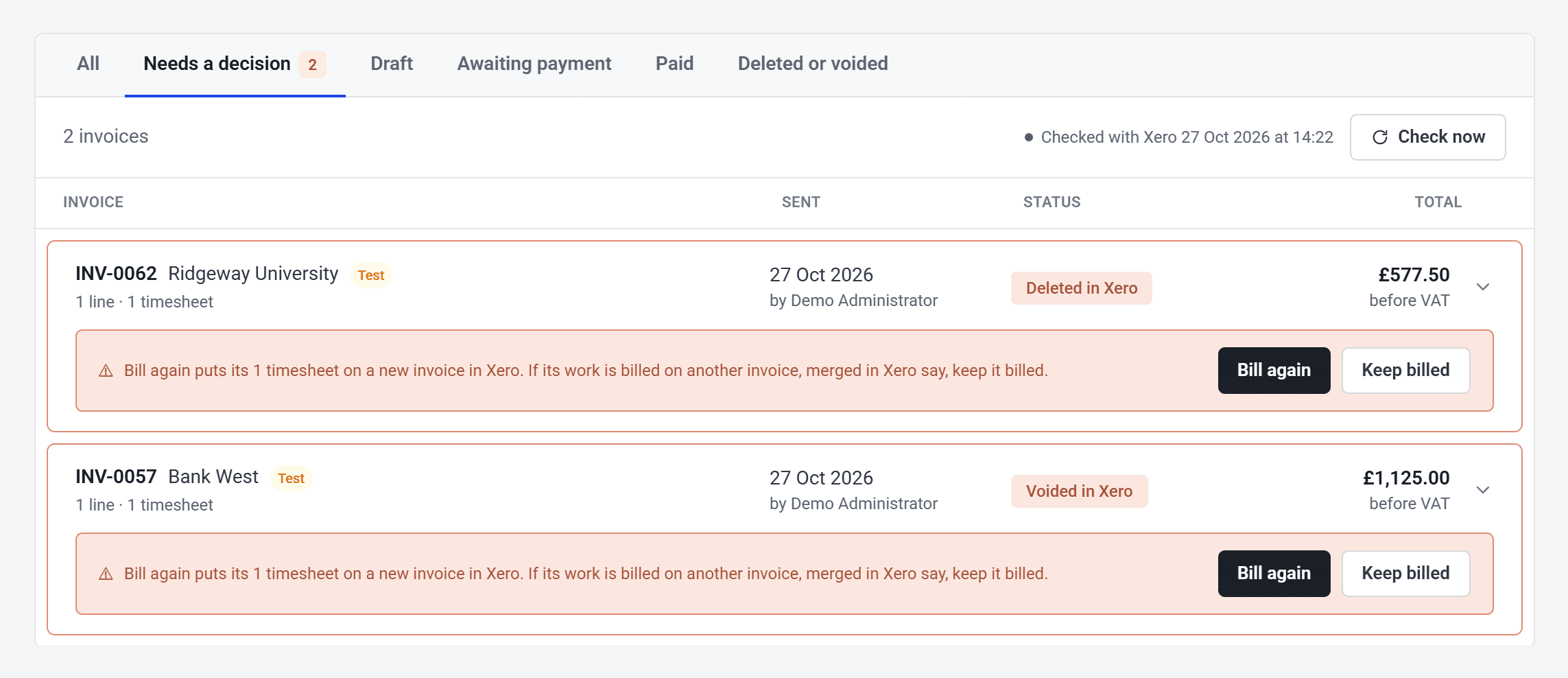Click the Checked with Xero timestamp text

click(x=1187, y=137)
